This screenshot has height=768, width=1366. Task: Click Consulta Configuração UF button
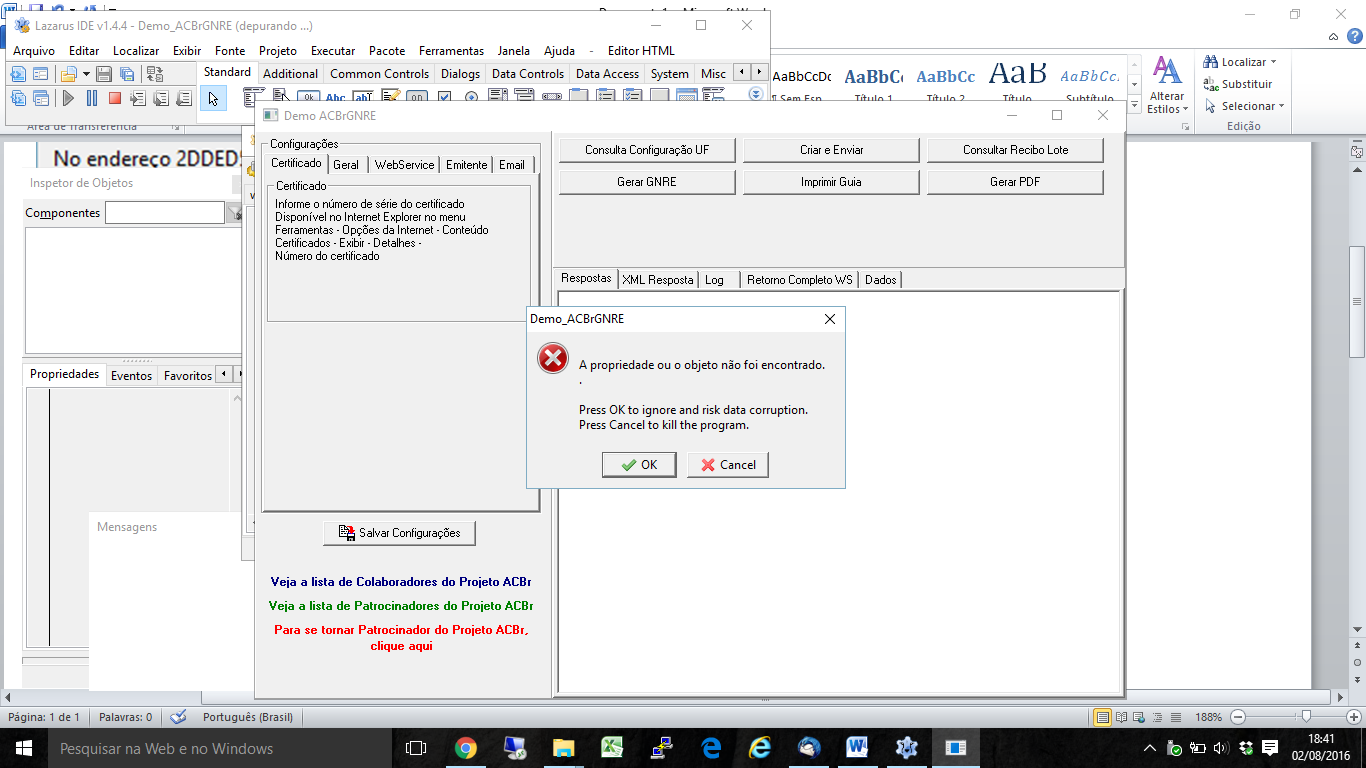pos(647,150)
